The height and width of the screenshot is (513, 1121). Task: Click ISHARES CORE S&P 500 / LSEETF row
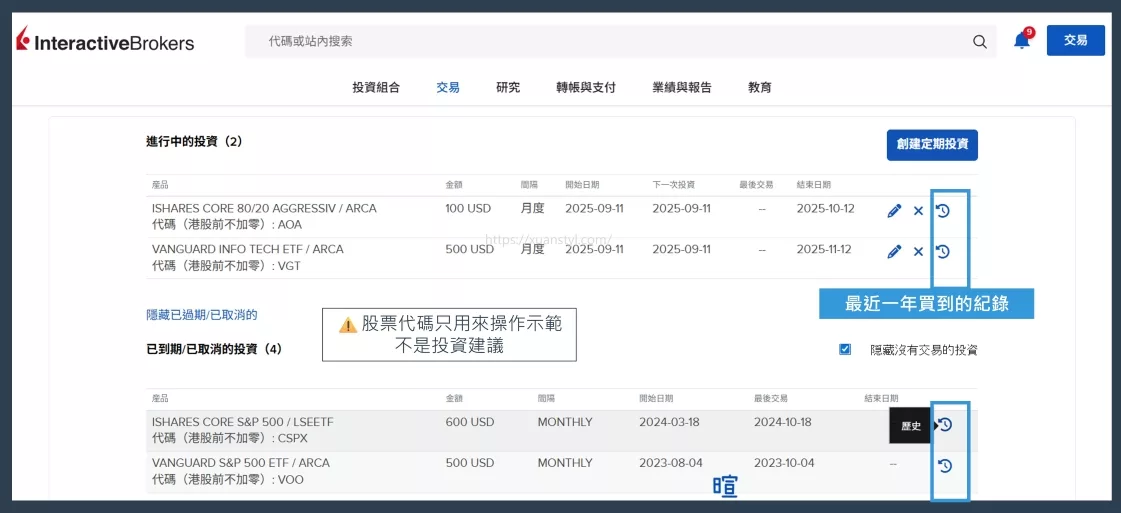pyautogui.click(x=561, y=431)
